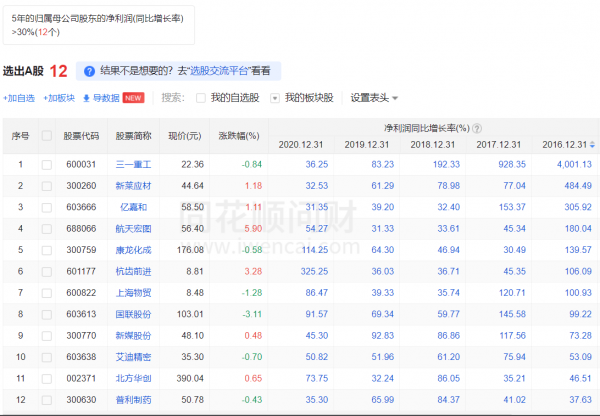Toggle the select-all checkbox in table header

coord(47,135)
